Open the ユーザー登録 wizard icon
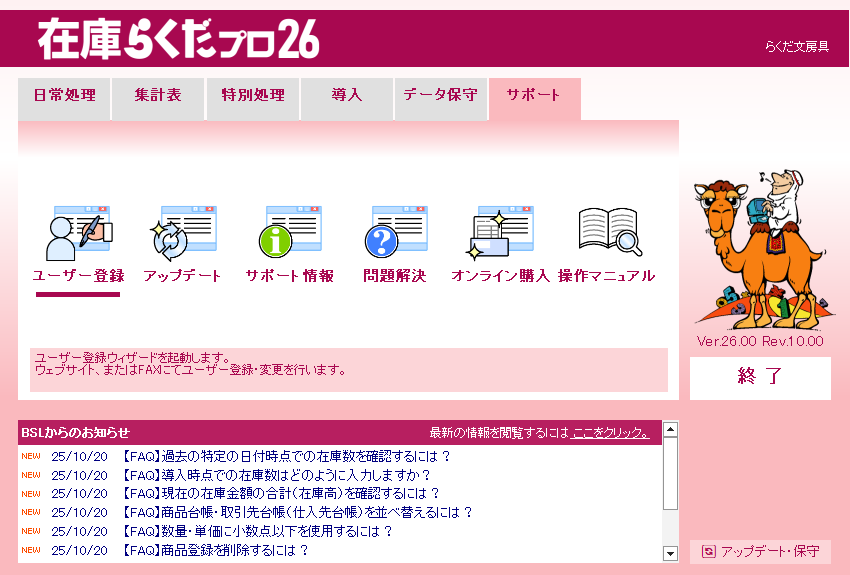The image size is (850, 575). (78, 235)
